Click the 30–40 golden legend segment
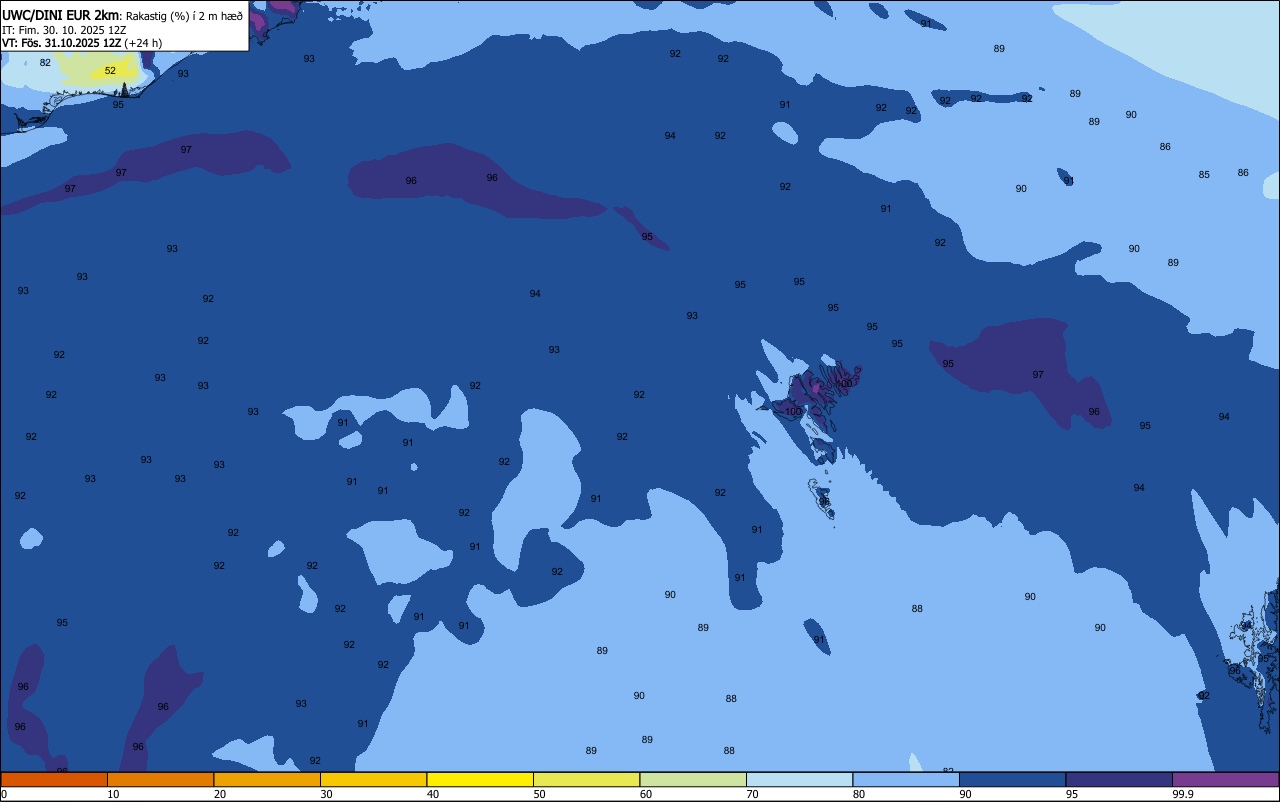The image size is (1280, 802). pyautogui.click(x=373, y=779)
